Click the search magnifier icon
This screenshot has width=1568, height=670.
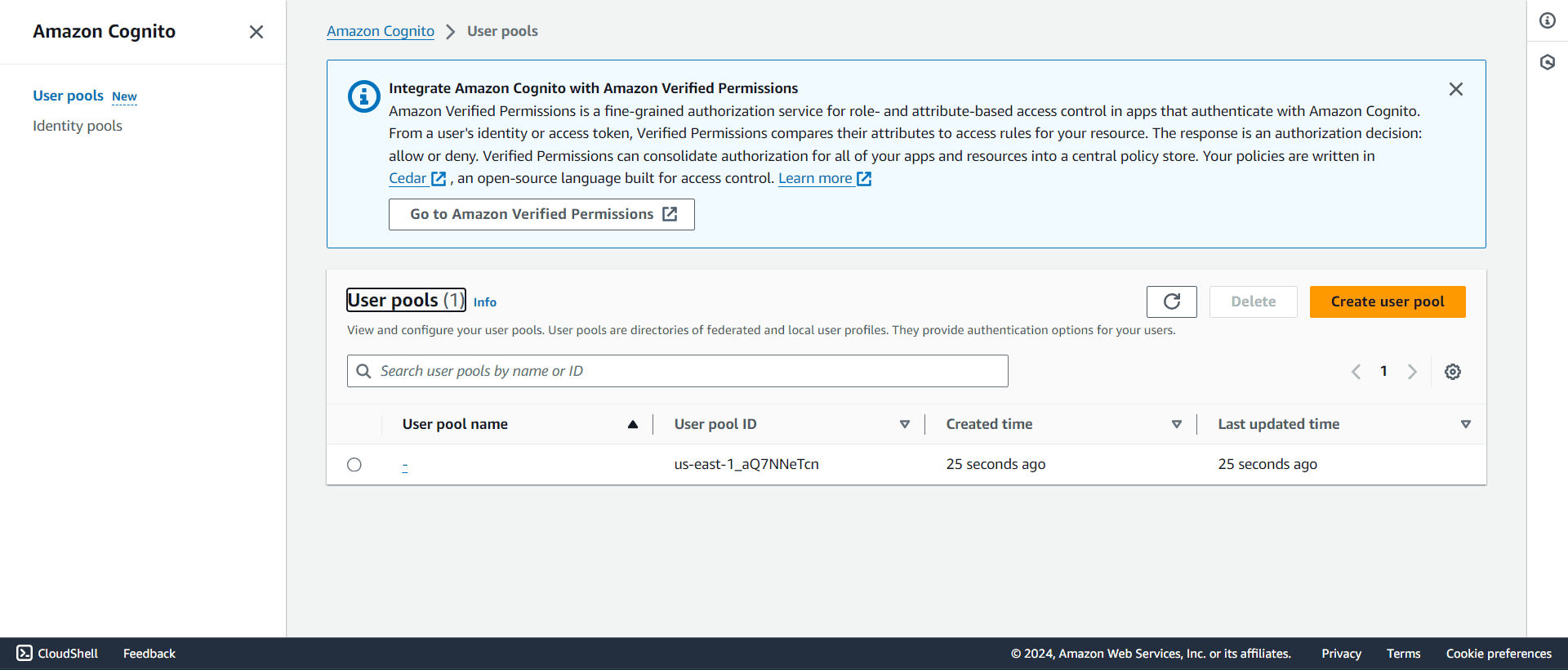click(x=364, y=371)
